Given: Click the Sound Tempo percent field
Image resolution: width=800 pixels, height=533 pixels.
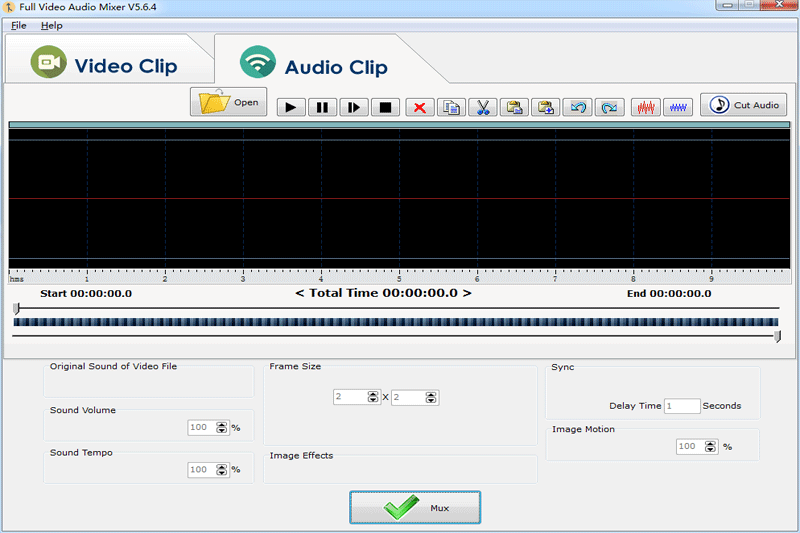Looking at the screenshot, I should point(202,470).
